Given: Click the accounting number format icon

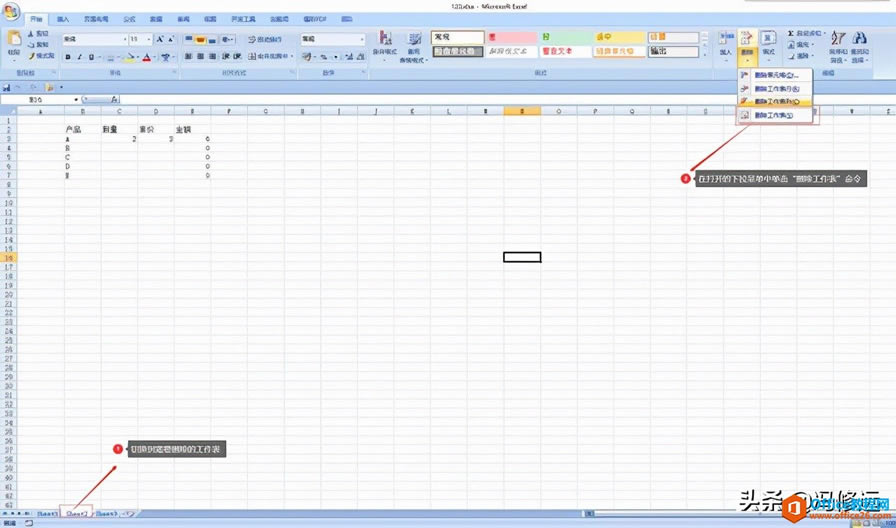Looking at the screenshot, I should click(x=309, y=57).
